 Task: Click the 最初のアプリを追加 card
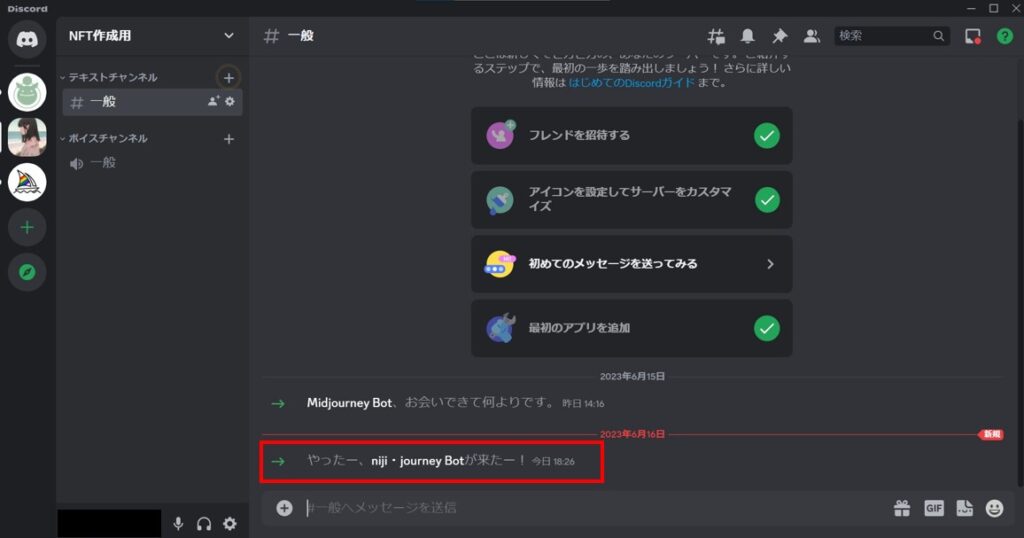point(632,328)
